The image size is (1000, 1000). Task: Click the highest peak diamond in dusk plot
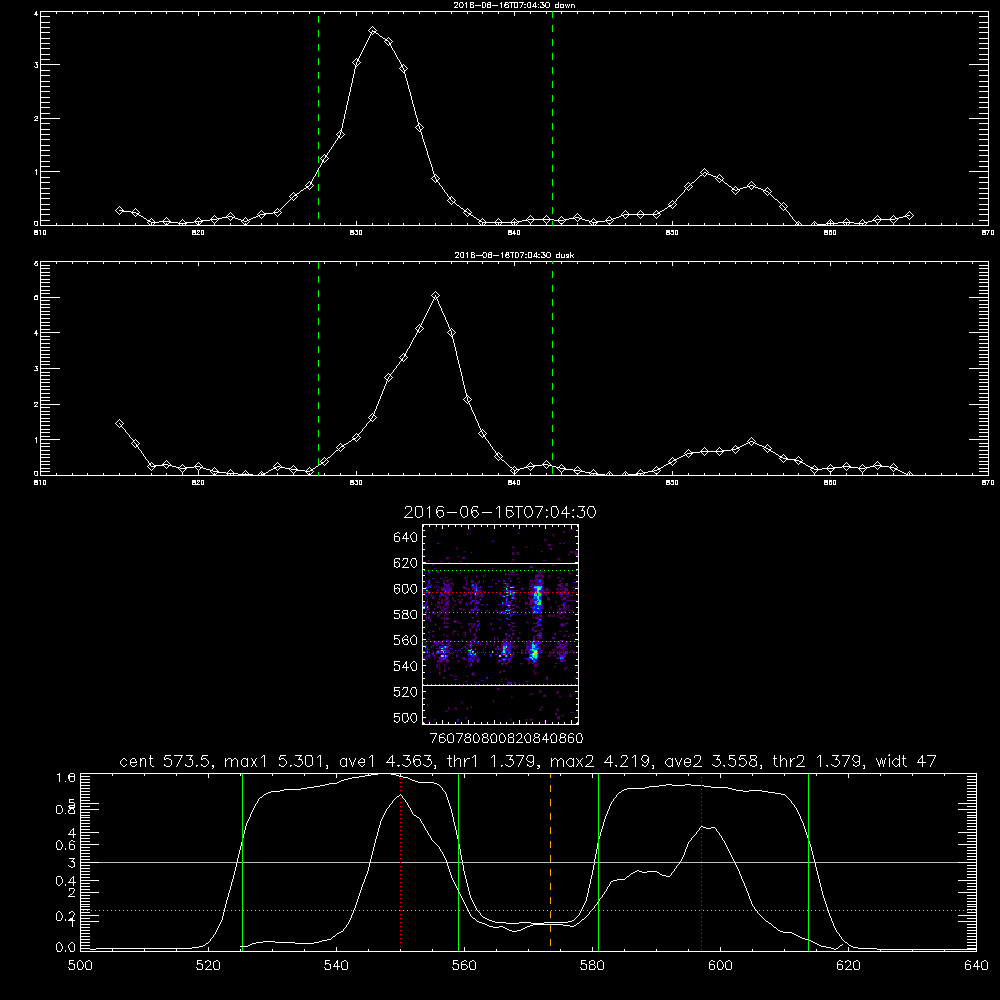tap(436, 295)
